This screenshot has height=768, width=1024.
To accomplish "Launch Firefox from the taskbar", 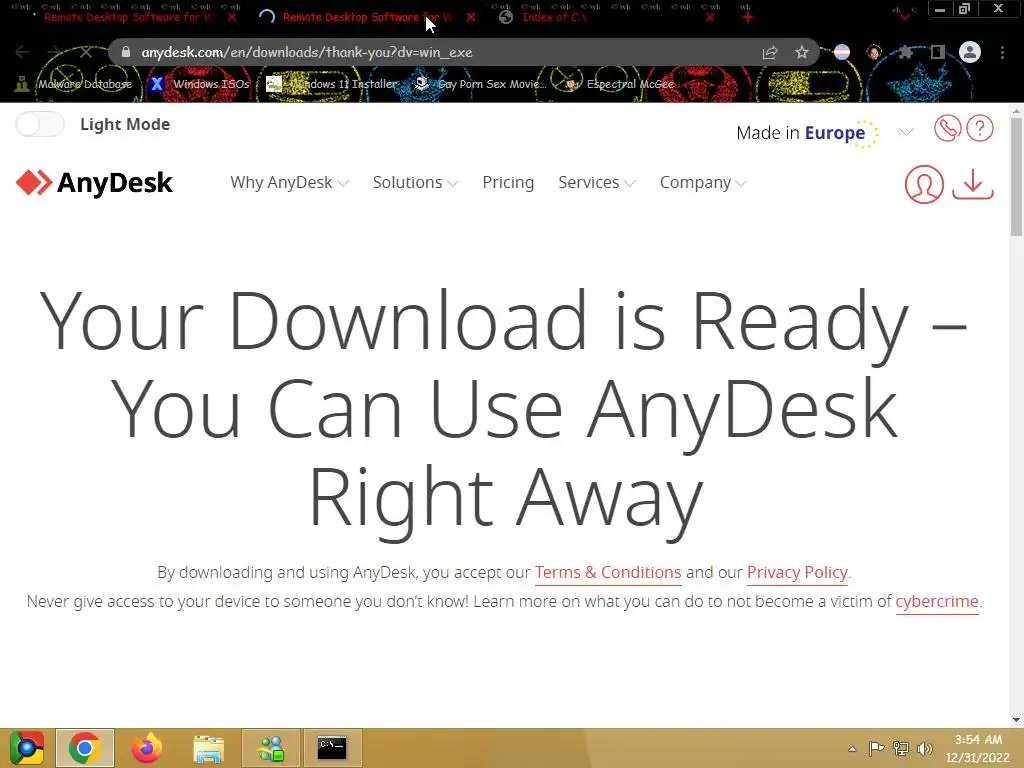I will click(x=146, y=748).
